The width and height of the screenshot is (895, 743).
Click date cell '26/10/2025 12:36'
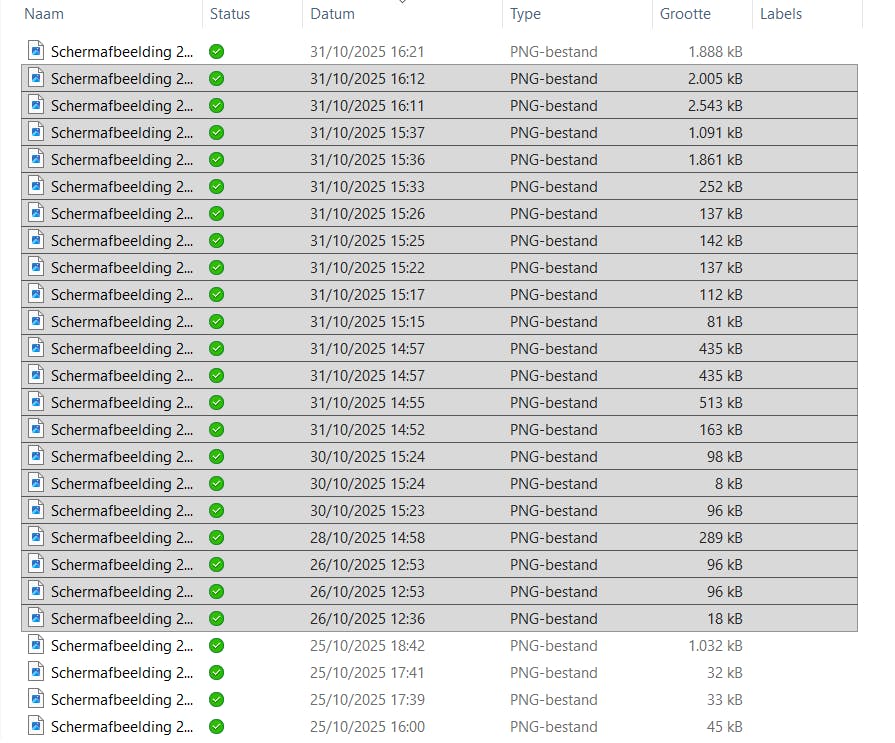click(x=367, y=619)
